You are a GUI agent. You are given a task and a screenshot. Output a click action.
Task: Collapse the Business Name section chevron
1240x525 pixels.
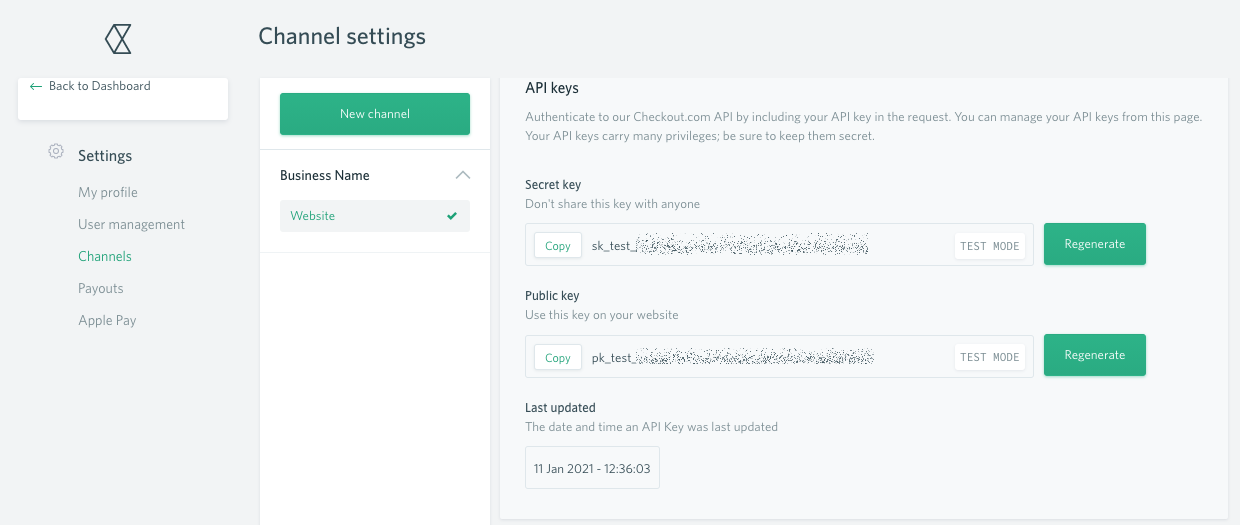[462, 175]
